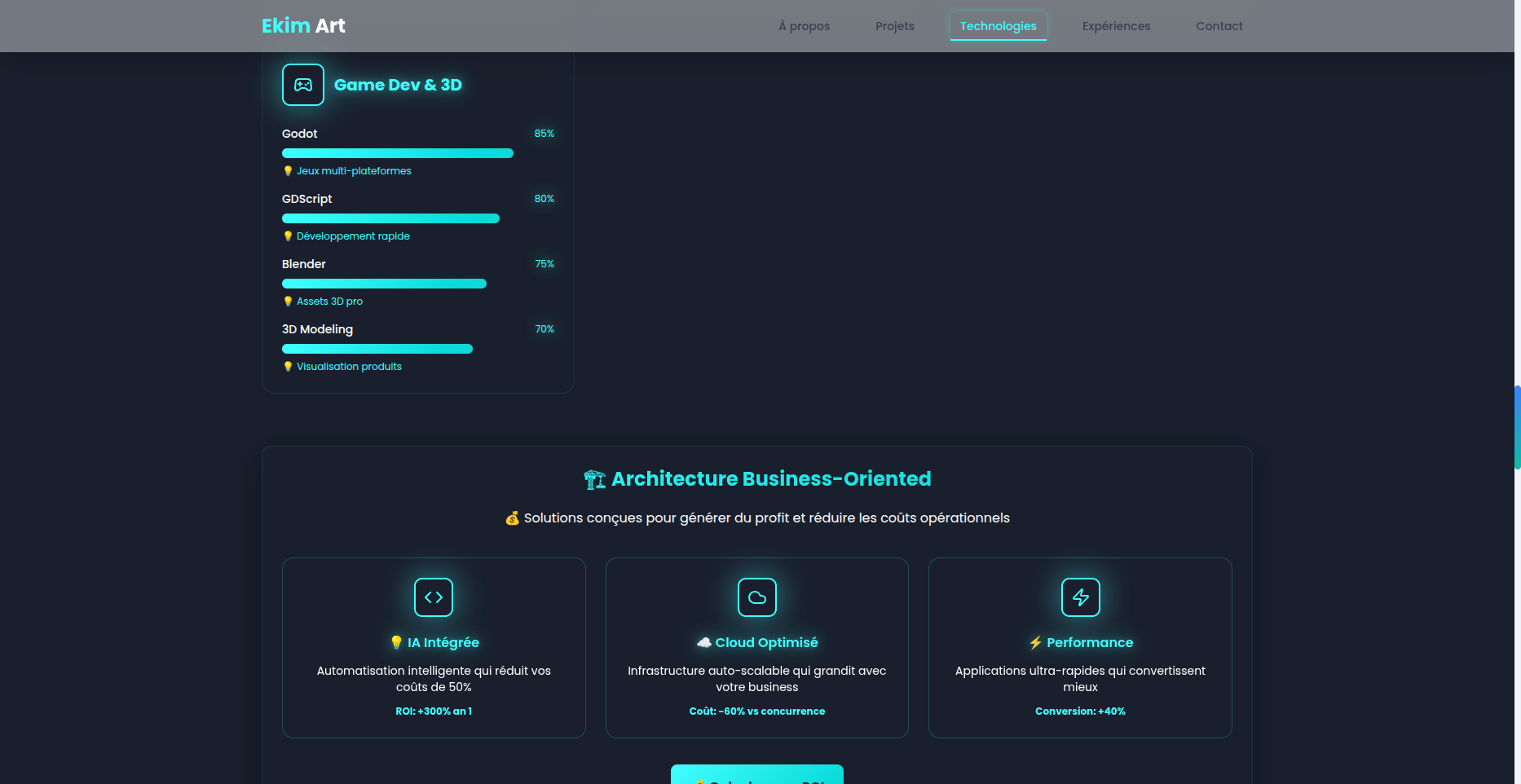Screen dimensions: 1521x784
Task: Open the Contact page link
Action: tap(1219, 26)
